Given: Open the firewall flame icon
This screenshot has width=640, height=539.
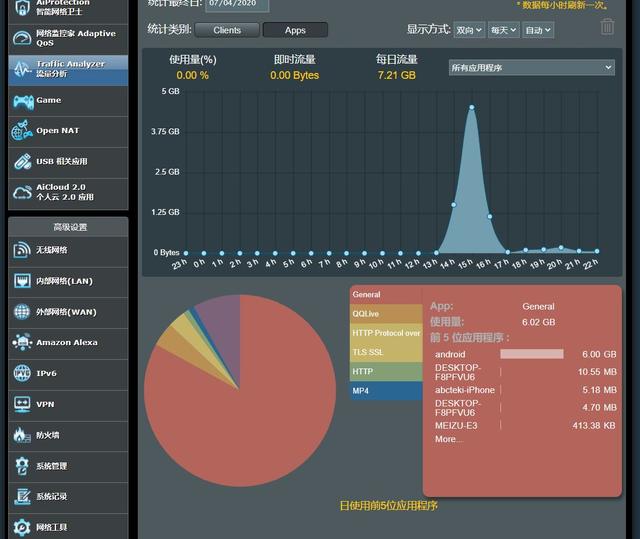Looking at the screenshot, I should pos(22,435).
